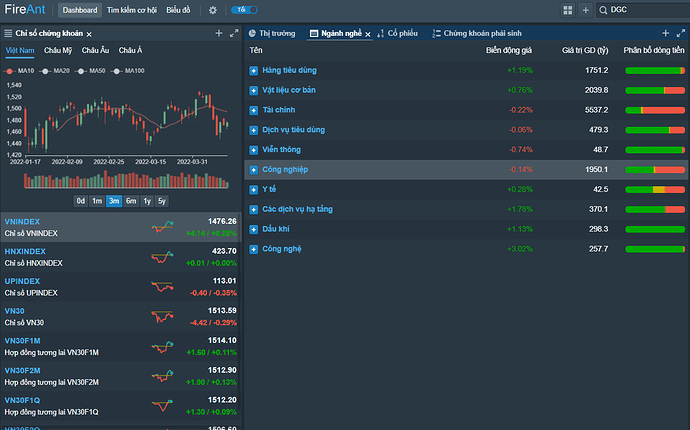Viewport: 690px width, 430px height.
Task: Expand the Công nghệ sector row
Action: tap(254, 248)
